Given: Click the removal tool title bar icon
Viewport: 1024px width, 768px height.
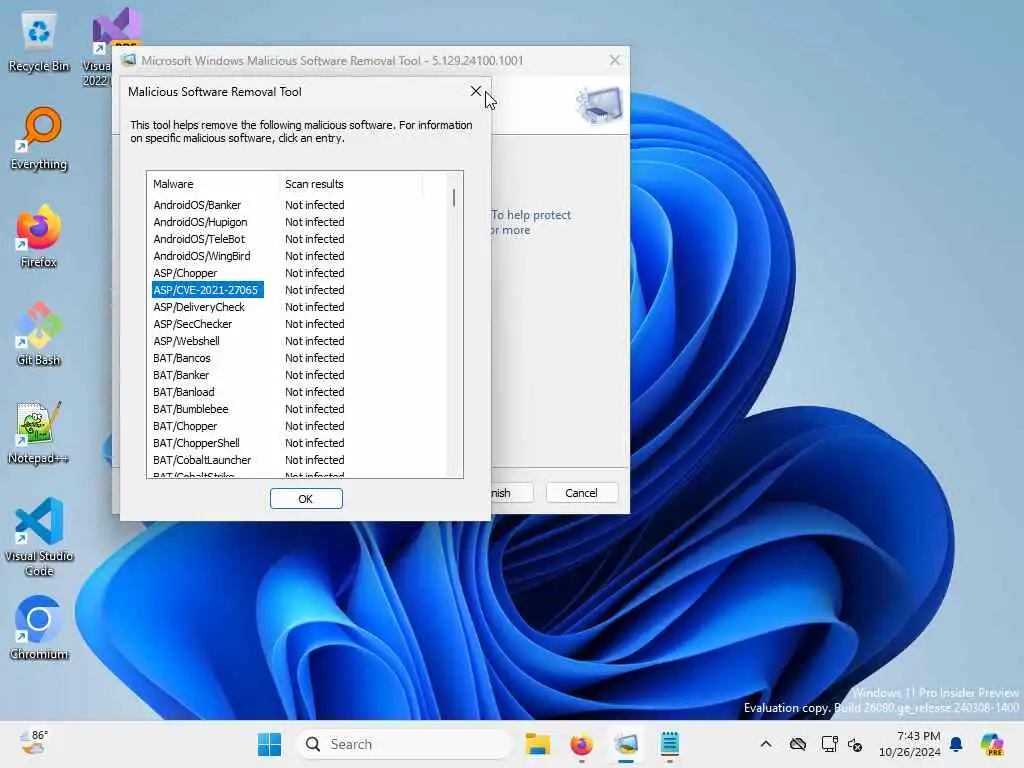Looking at the screenshot, I should click(x=129, y=60).
